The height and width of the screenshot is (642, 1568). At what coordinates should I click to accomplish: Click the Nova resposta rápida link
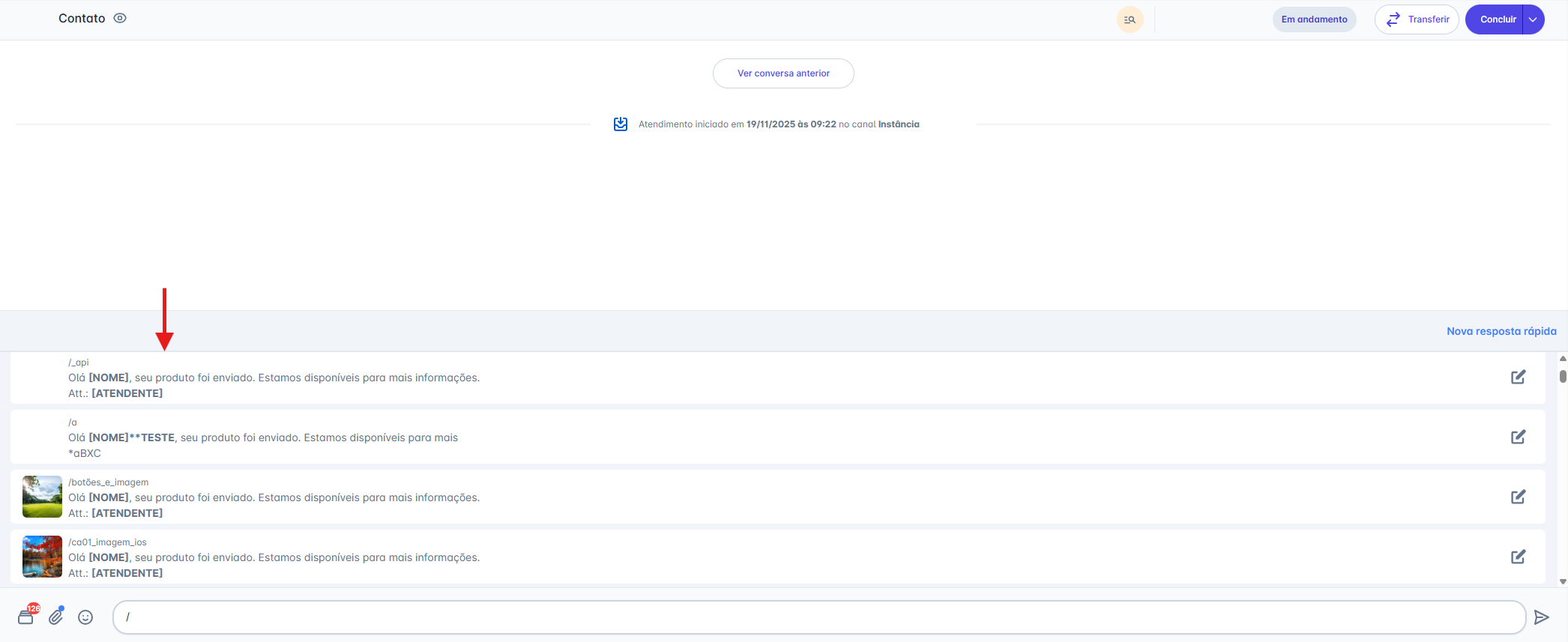pos(1501,331)
